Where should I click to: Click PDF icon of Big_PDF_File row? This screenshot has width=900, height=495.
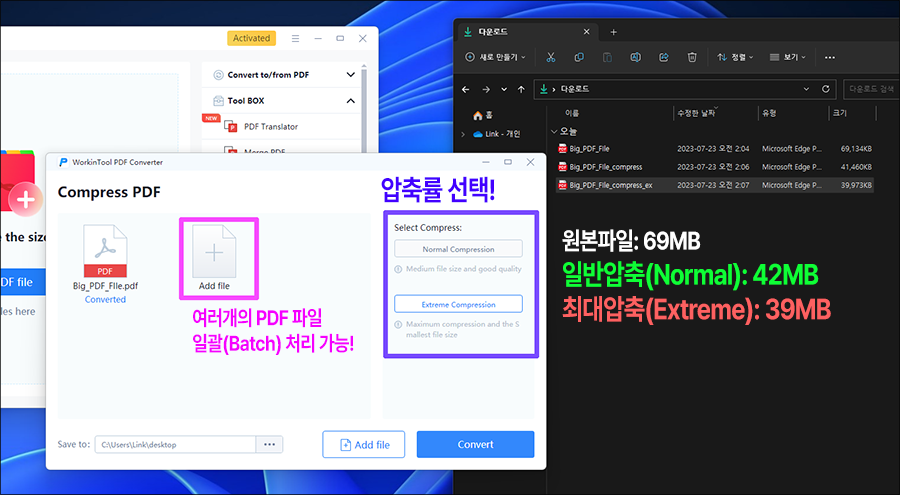562,149
